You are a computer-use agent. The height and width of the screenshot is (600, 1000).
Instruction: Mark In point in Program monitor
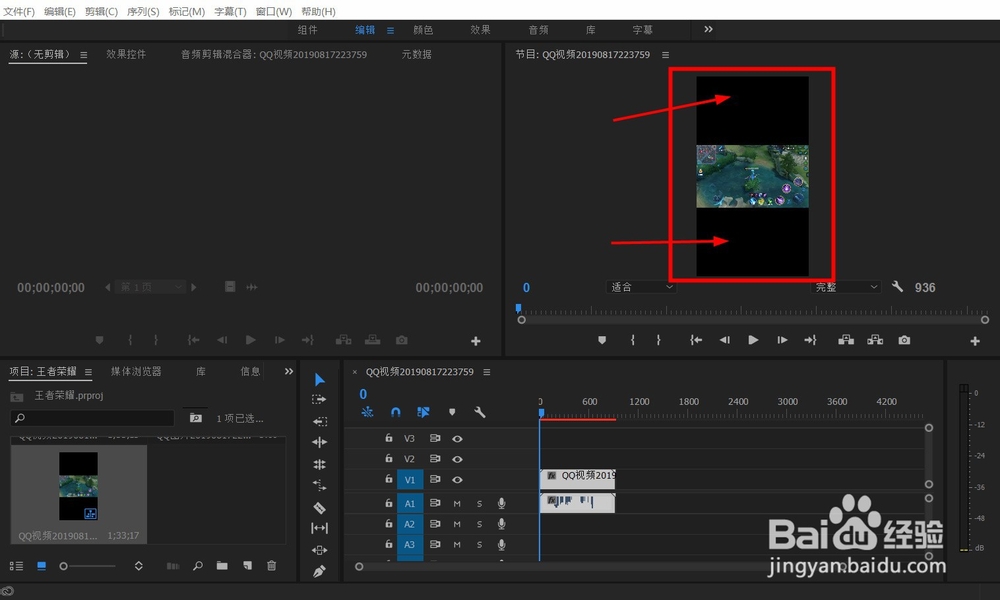pyautogui.click(x=633, y=340)
